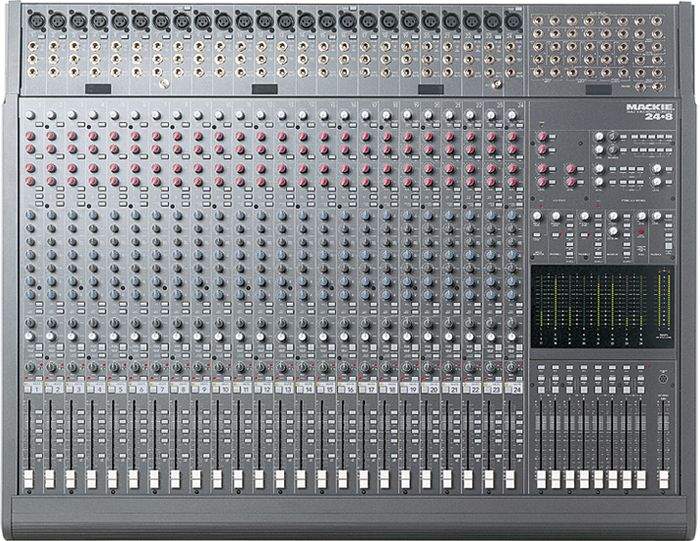Image resolution: width=700 pixels, height=541 pixels.
Task: Toggle the small button left of label 3
Action: tap(70, 390)
